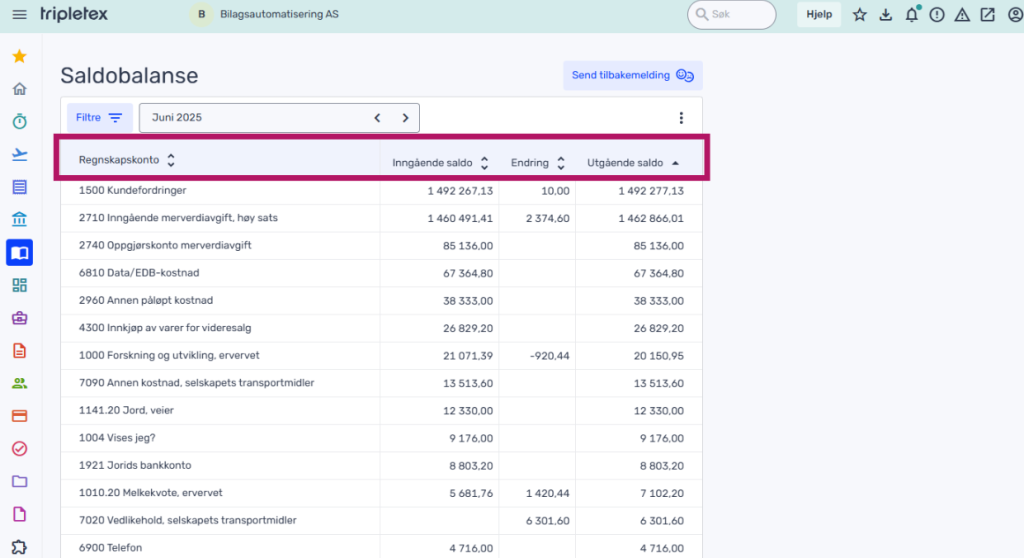Open 2710 Inngående merverdiavgift, høy sats

tap(178, 218)
